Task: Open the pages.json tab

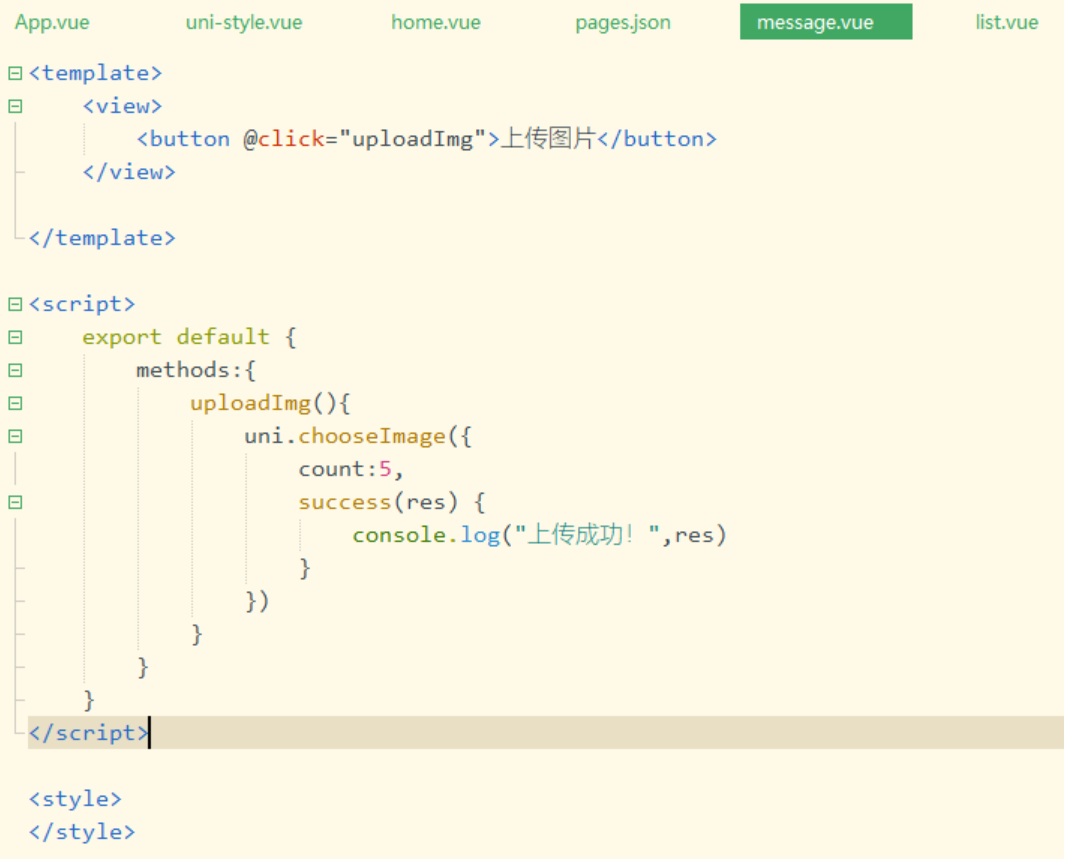Action: pos(623,22)
